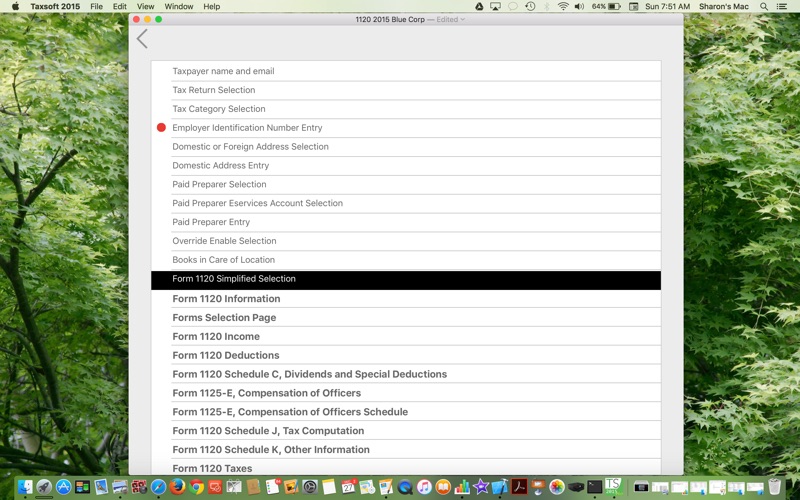Go back using the left chevron arrow
The height and width of the screenshot is (500, 800).
142,39
